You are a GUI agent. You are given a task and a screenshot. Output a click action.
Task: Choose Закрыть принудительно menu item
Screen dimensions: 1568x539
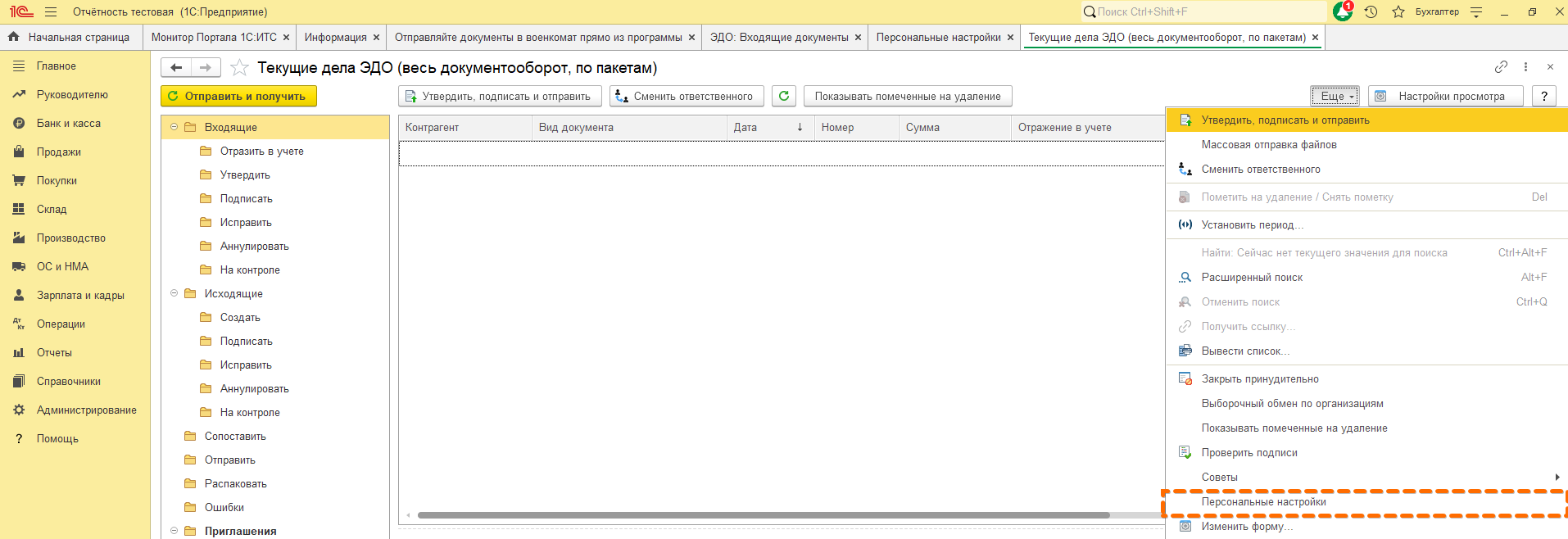click(1366, 378)
